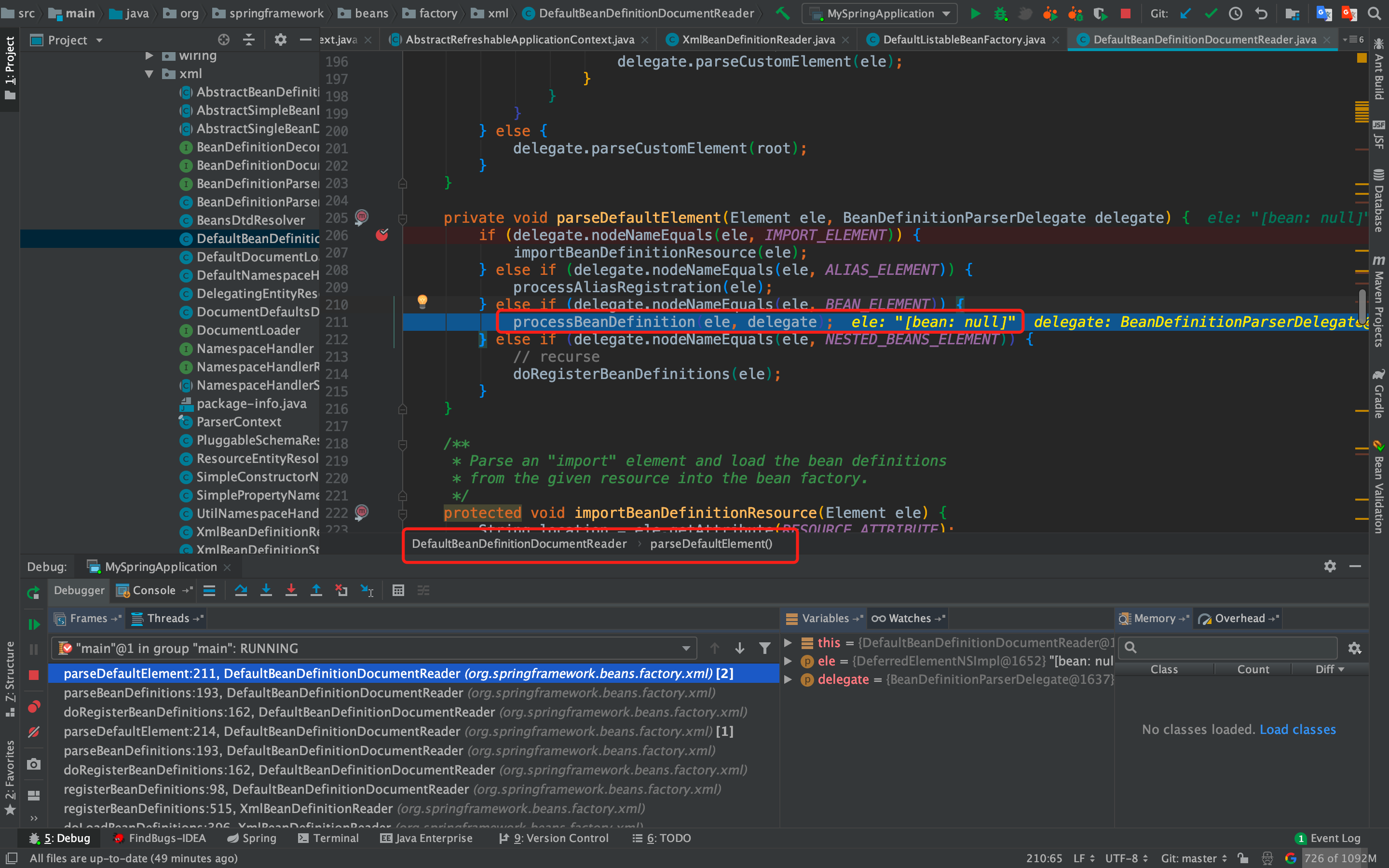Screen dimensions: 1389x868
Task: Open Debug panel settings gear
Action: tap(1330, 567)
